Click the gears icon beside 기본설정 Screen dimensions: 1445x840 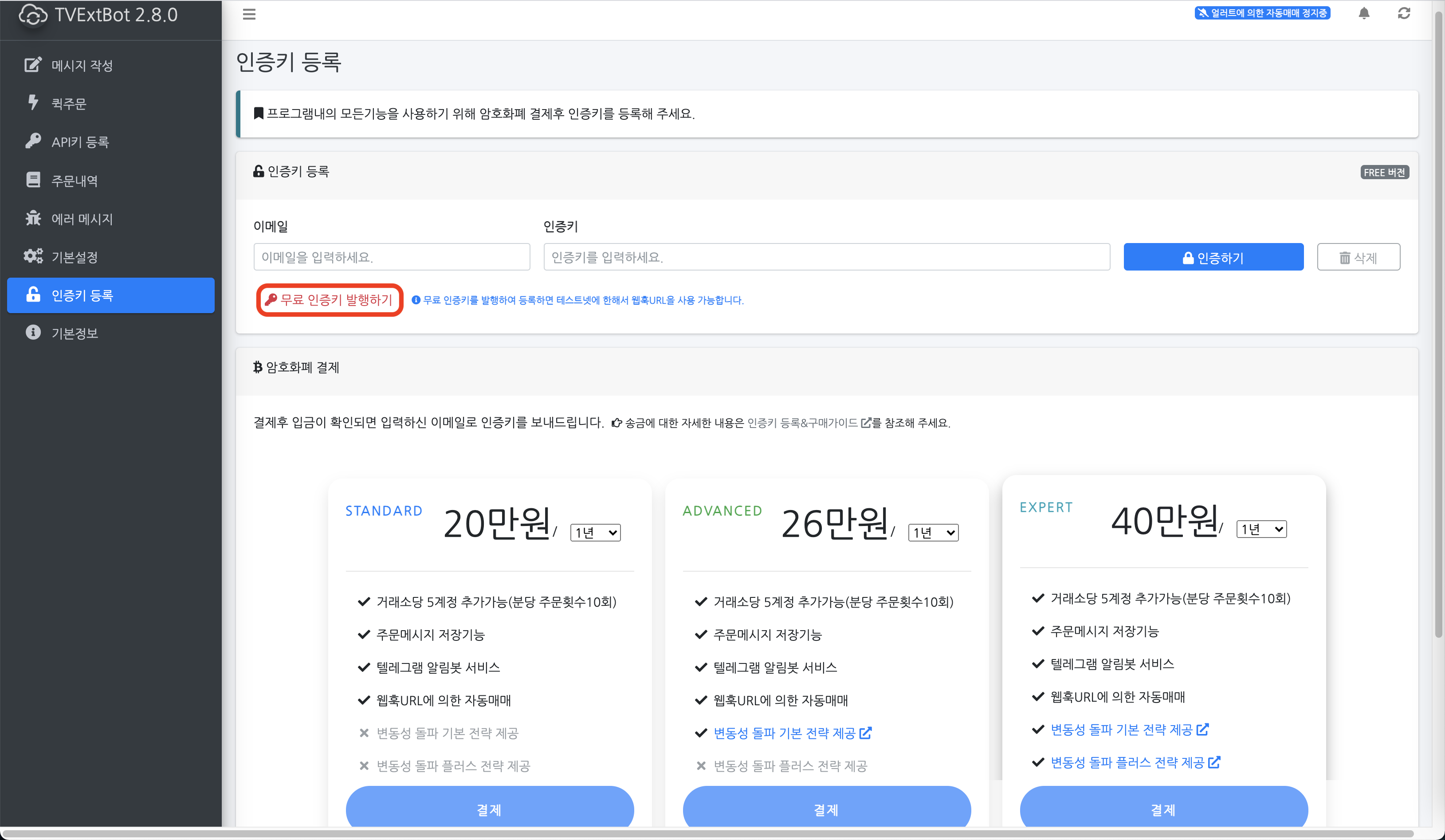pos(33,256)
